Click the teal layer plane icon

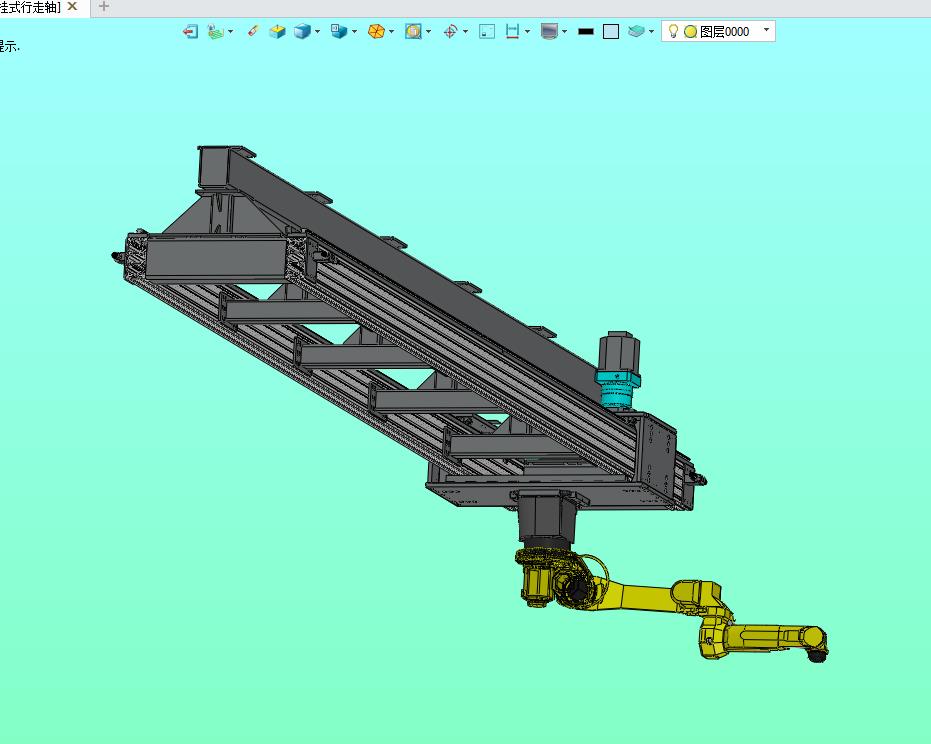(636, 31)
